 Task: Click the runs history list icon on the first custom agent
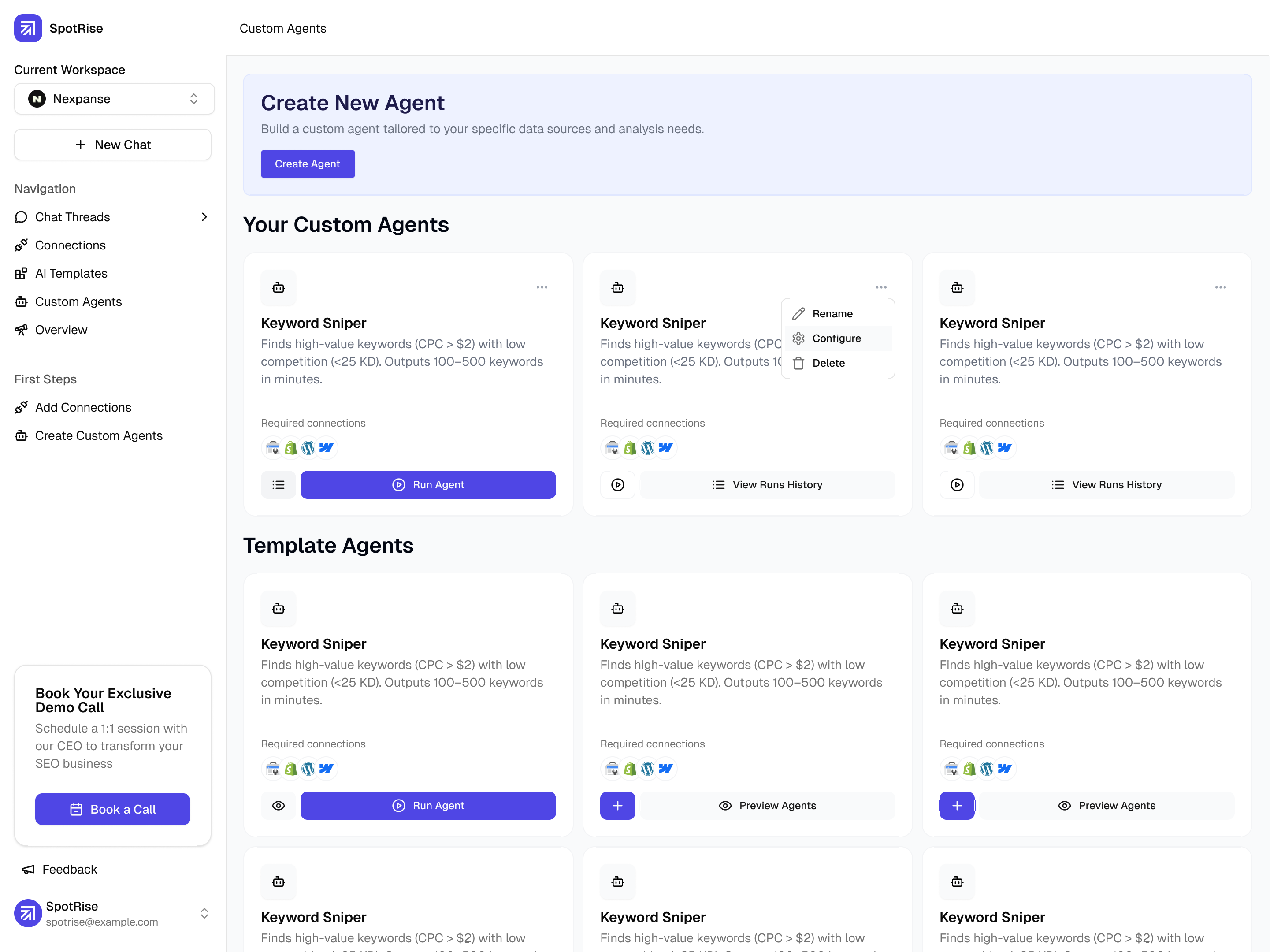click(279, 485)
